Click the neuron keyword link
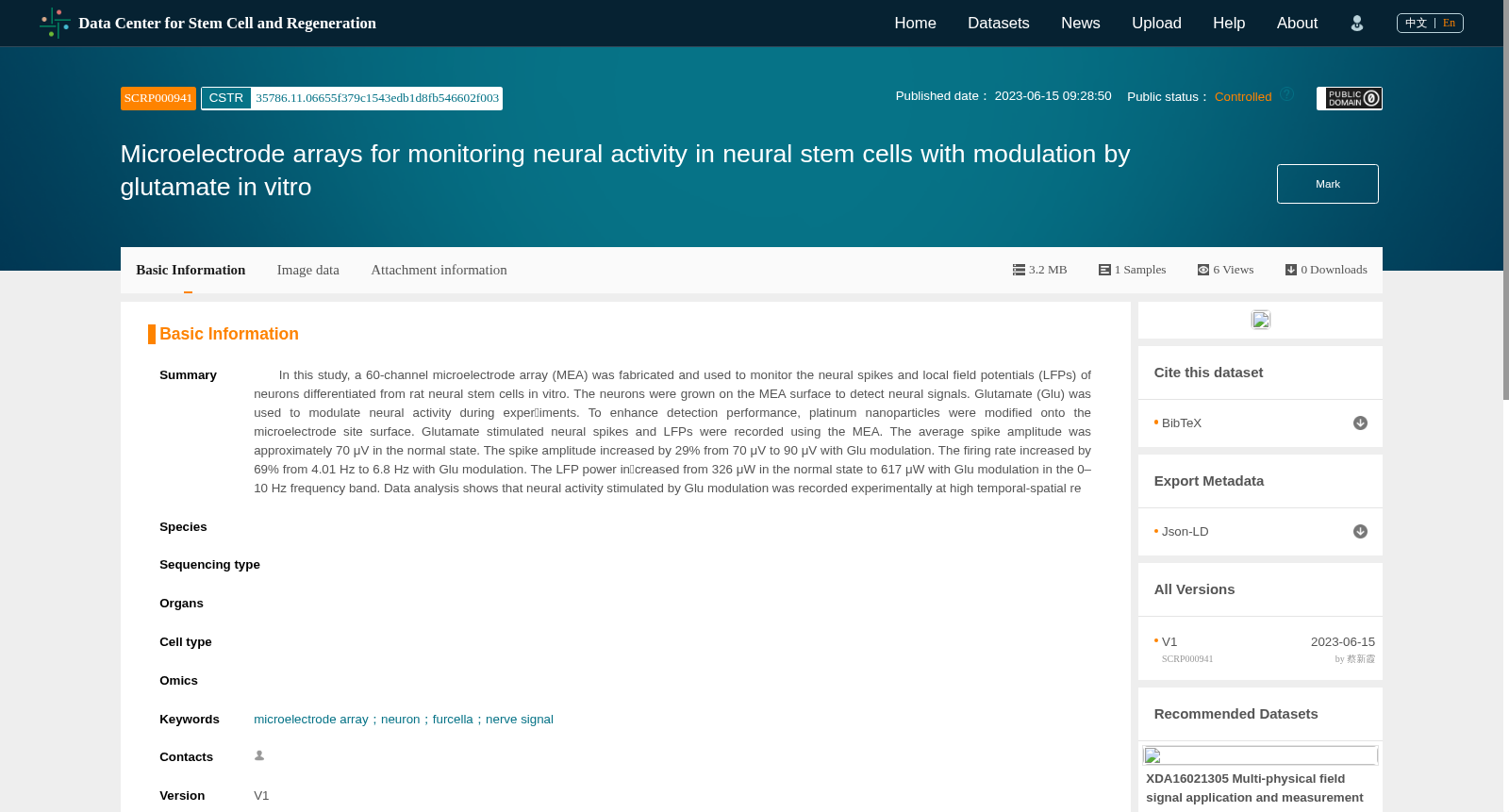Image resolution: width=1509 pixels, height=812 pixels. 400,720
